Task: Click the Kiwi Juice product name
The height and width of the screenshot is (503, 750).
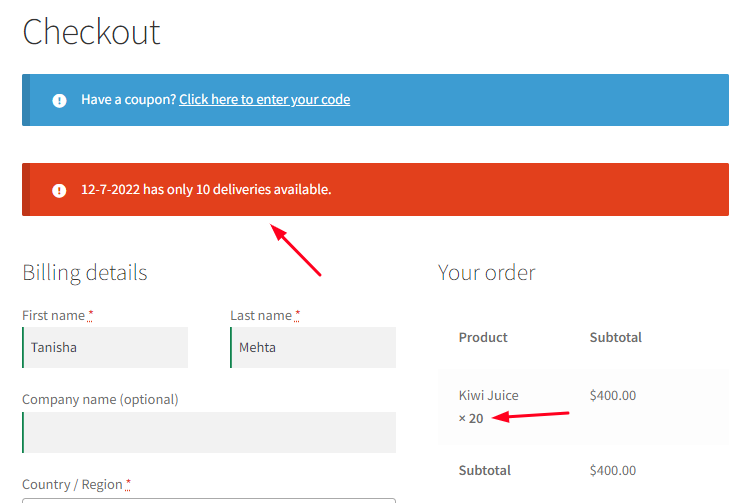Action: [488, 396]
